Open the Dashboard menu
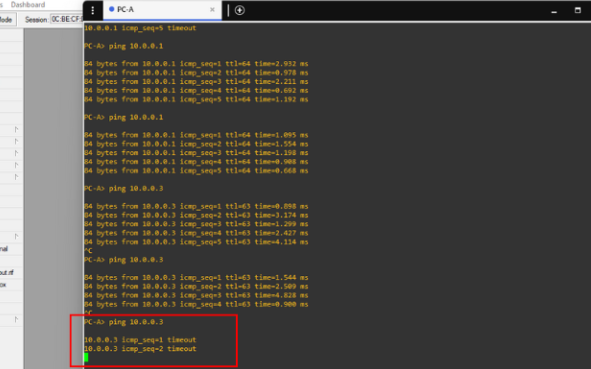Image resolution: width=591 pixels, height=369 pixels. coord(28,5)
